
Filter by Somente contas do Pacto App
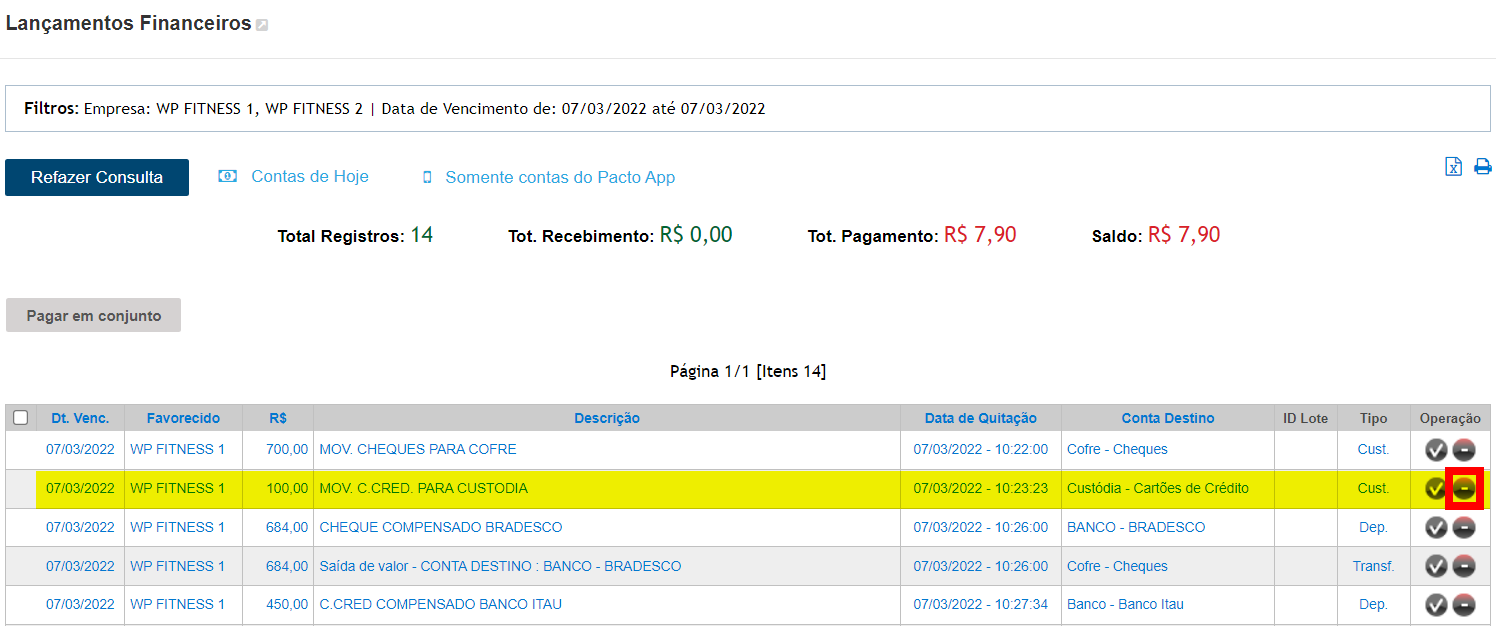coord(559,178)
